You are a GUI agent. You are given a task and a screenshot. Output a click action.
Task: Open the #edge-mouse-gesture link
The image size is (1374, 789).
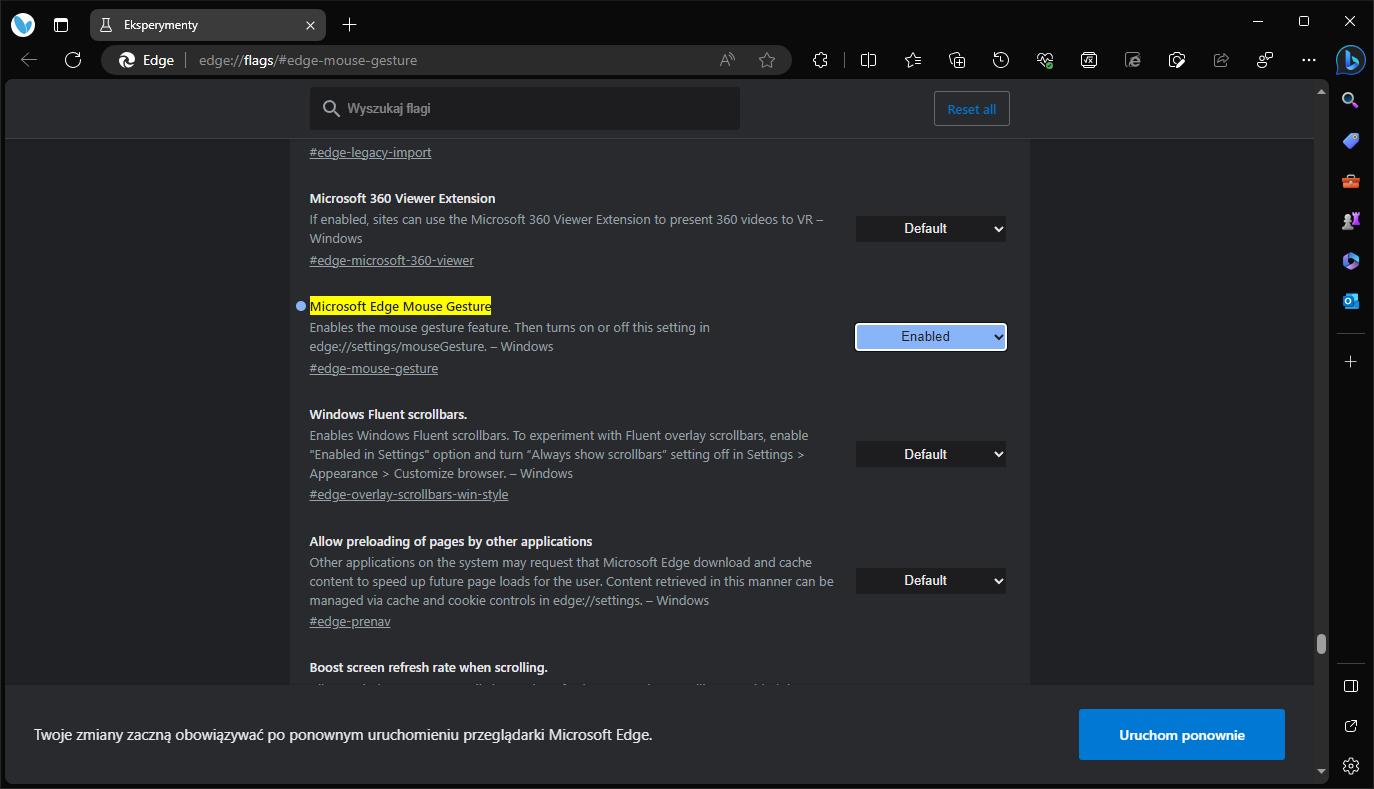tap(374, 369)
